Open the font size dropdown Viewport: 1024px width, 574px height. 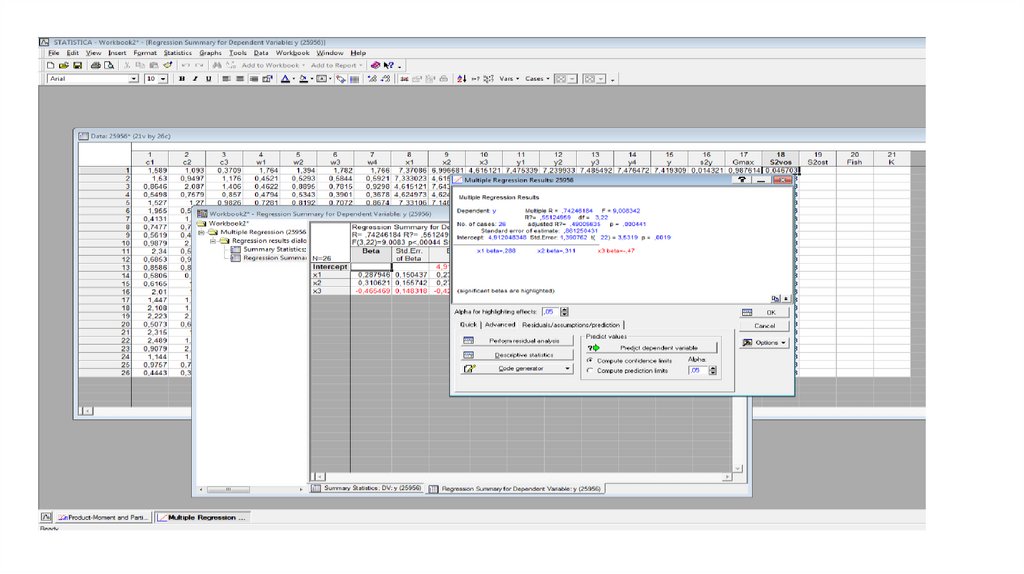click(x=165, y=78)
